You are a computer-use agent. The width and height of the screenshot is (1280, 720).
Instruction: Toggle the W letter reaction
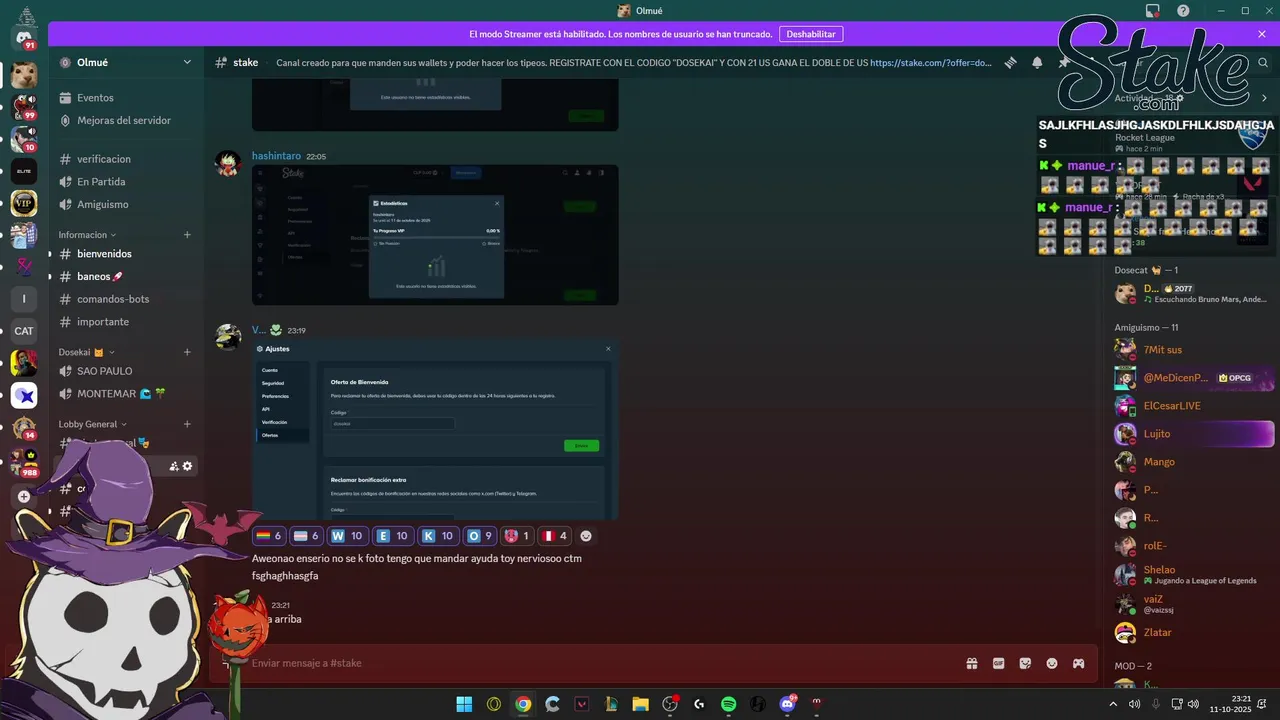347,536
